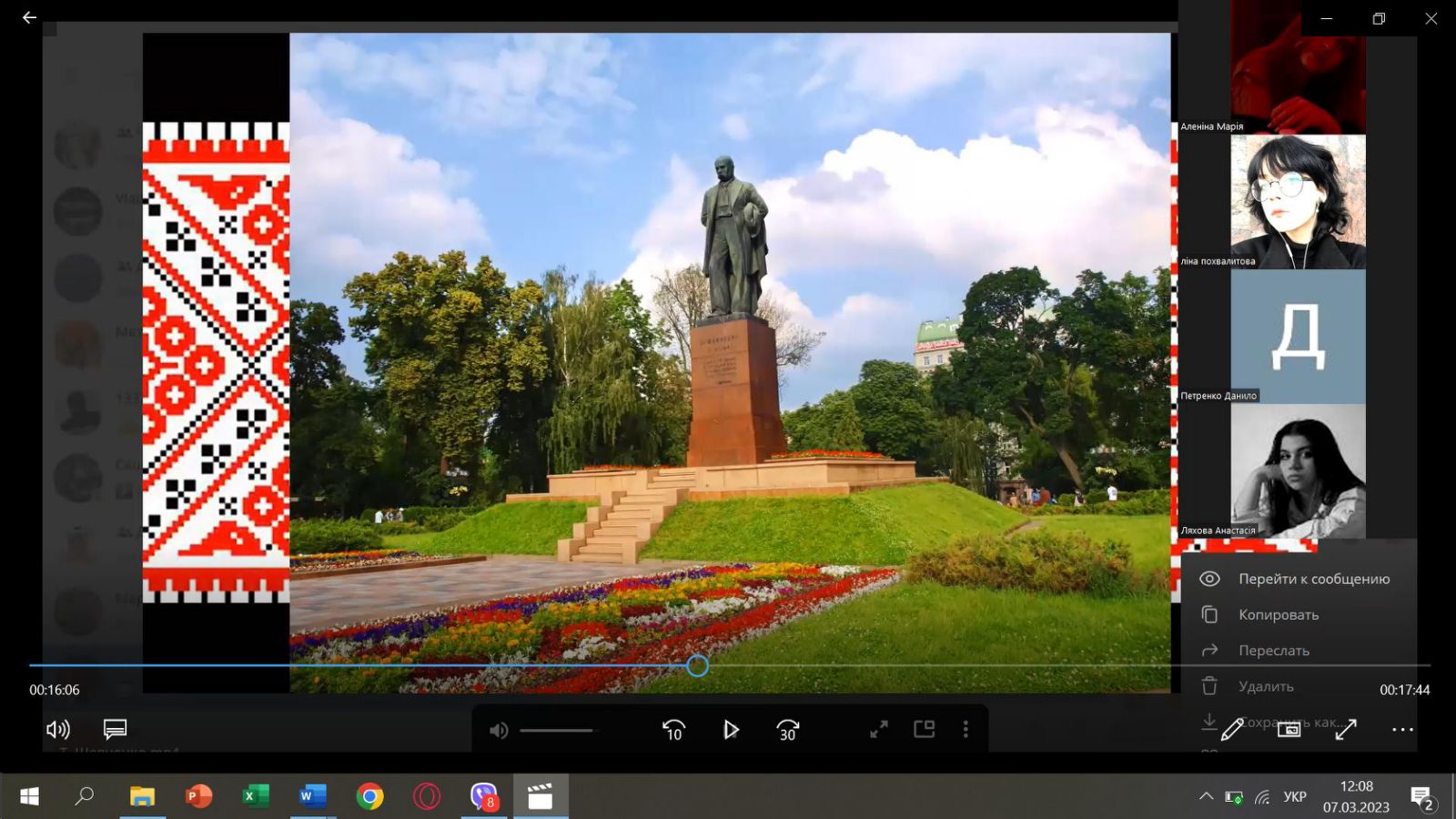Open the taskbar clock and date
This screenshot has height=819, width=1456.
pos(1356,797)
